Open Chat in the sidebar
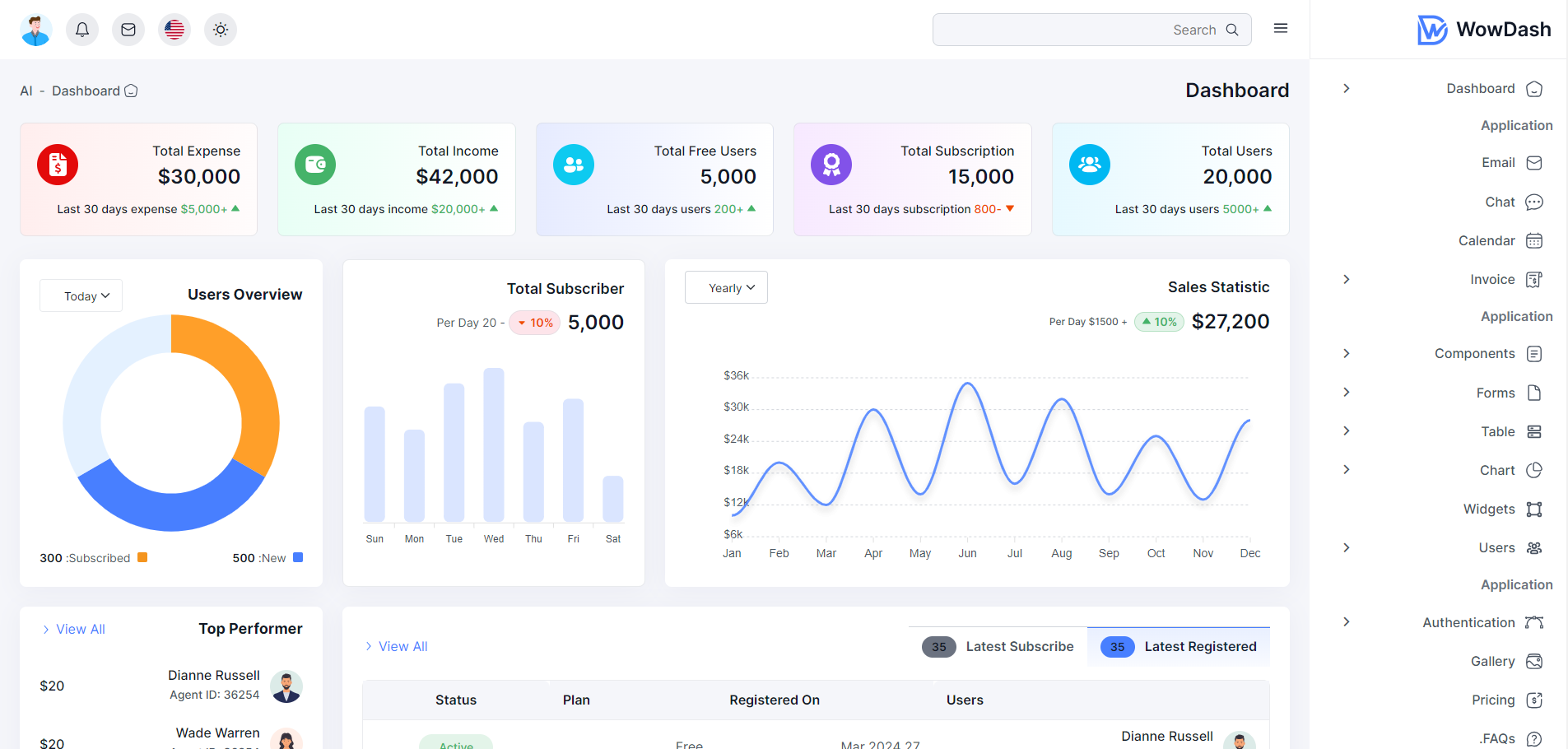The width and height of the screenshot is (1568, 749). (x=1500, y=202)
